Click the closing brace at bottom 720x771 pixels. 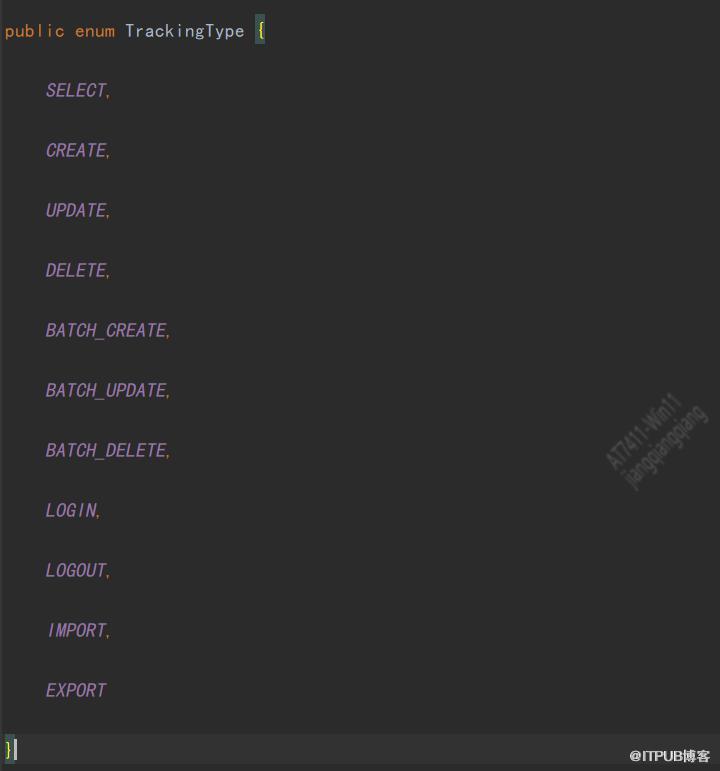coord(8,748)
